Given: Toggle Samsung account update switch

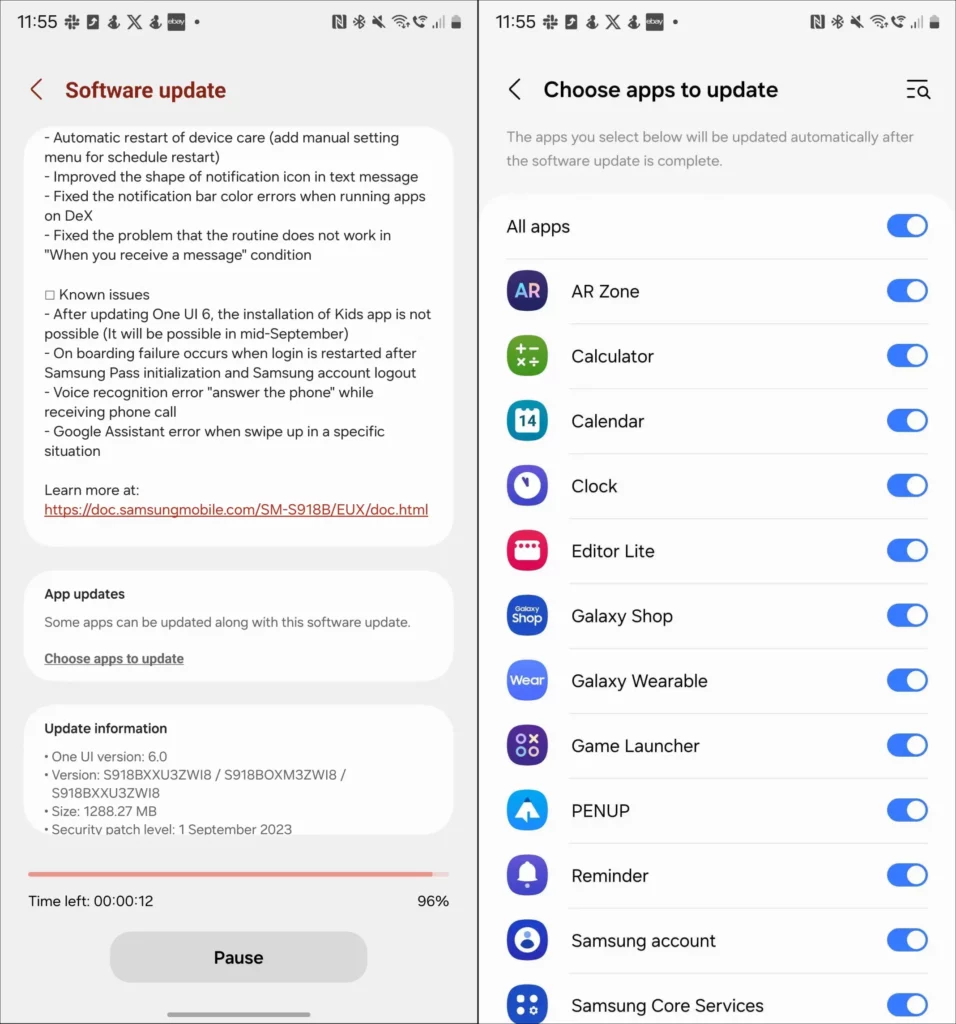Looking at the screenshot, I should pos(907,940).
